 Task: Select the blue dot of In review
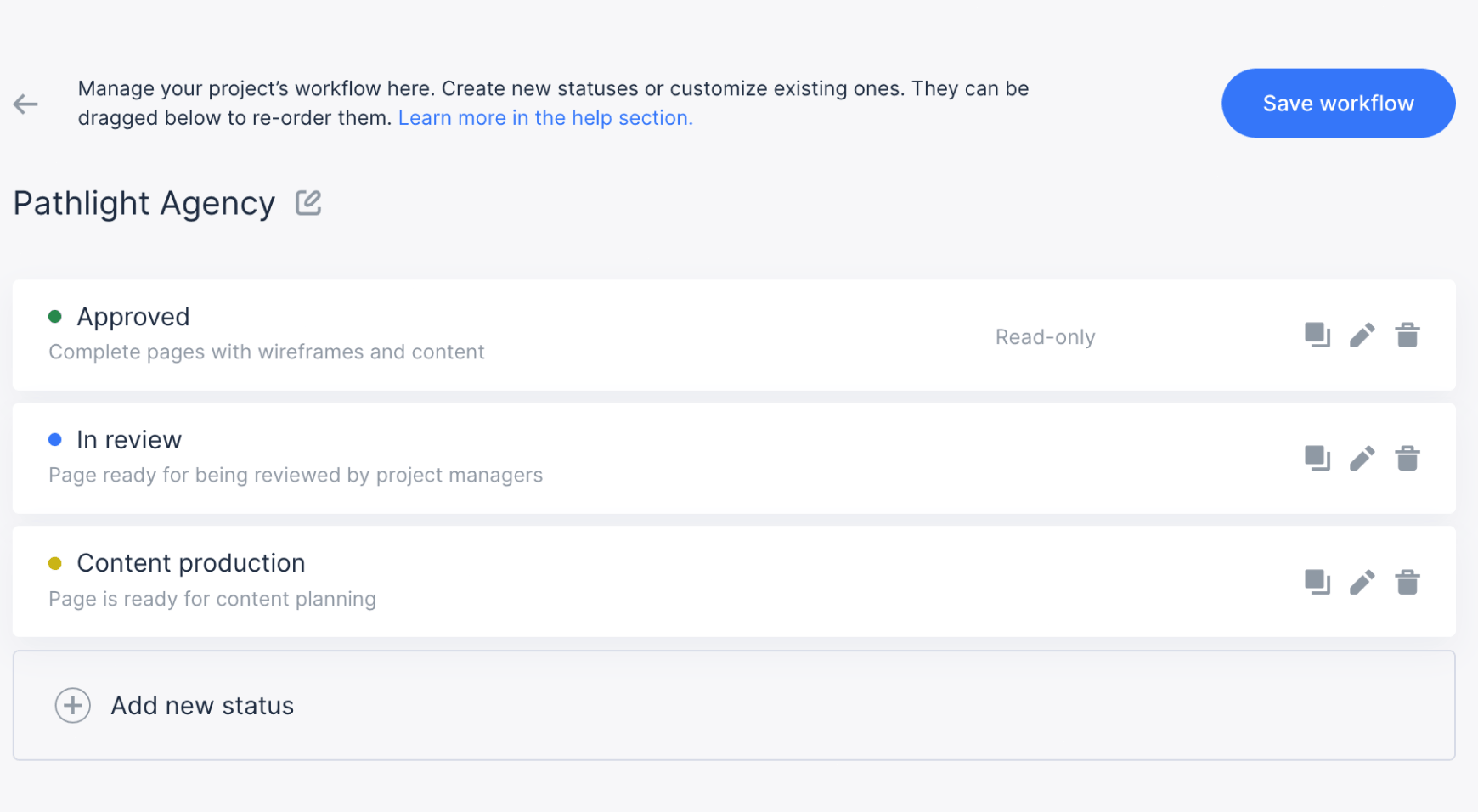(56, 439)
